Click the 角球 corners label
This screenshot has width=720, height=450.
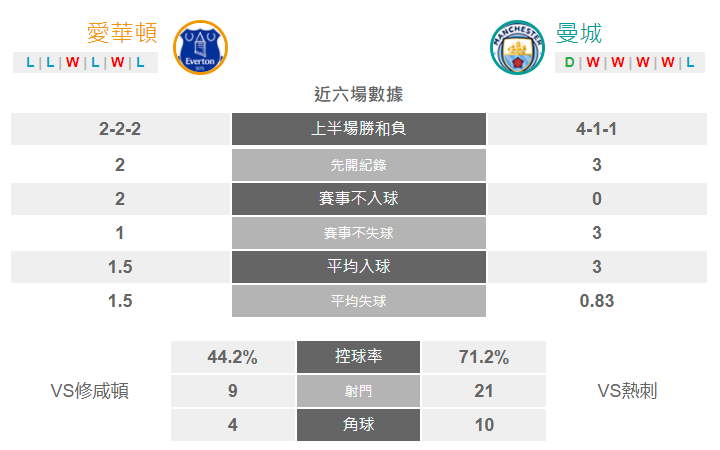pyautogui.click(x=358, y=425)
